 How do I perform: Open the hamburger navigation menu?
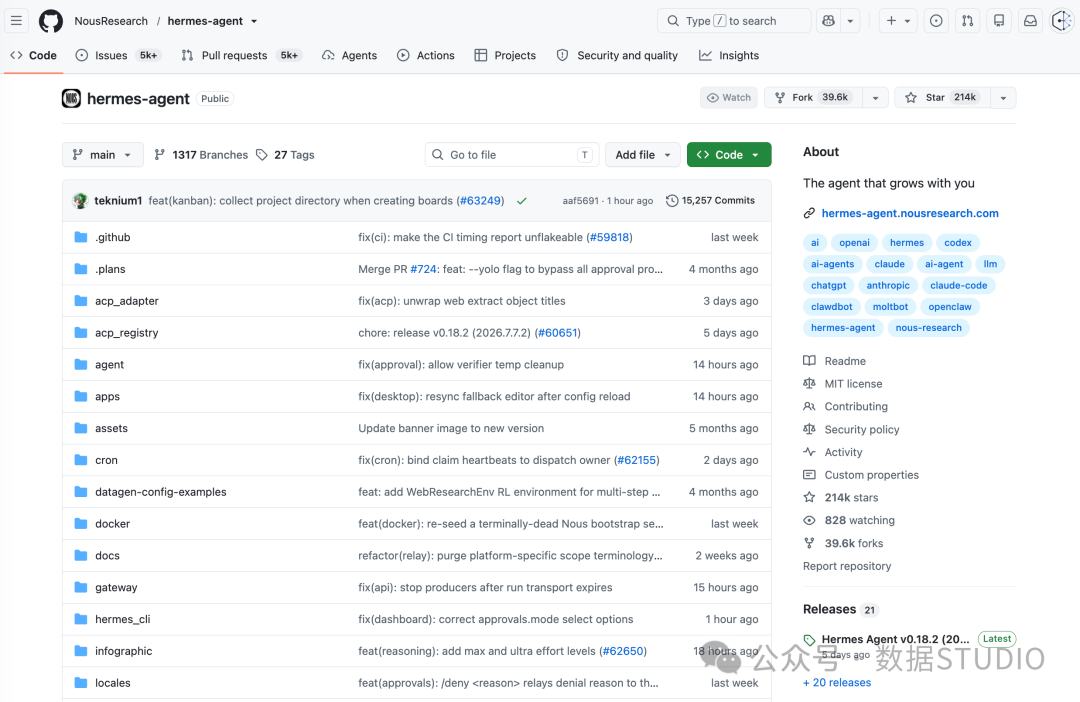[x=17, y=21]
